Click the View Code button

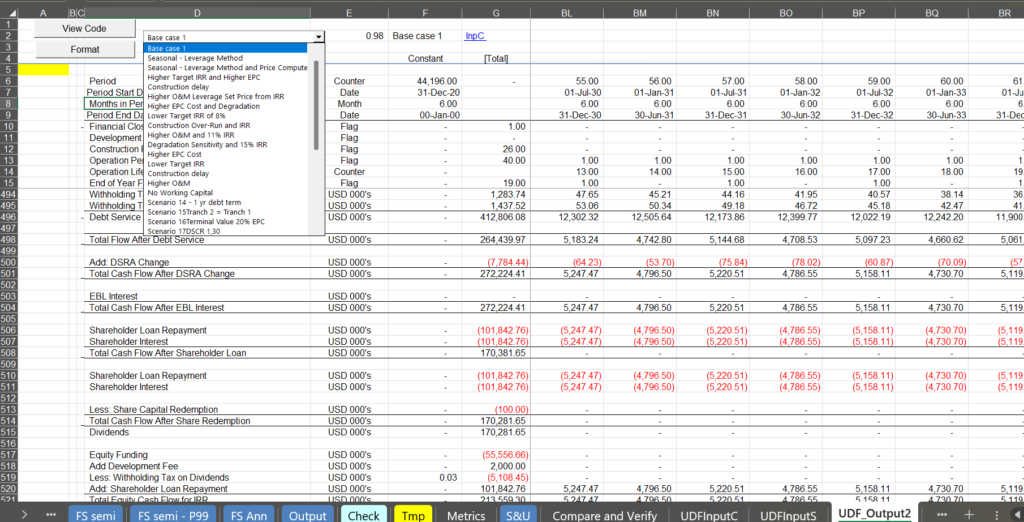coord(84,28)
